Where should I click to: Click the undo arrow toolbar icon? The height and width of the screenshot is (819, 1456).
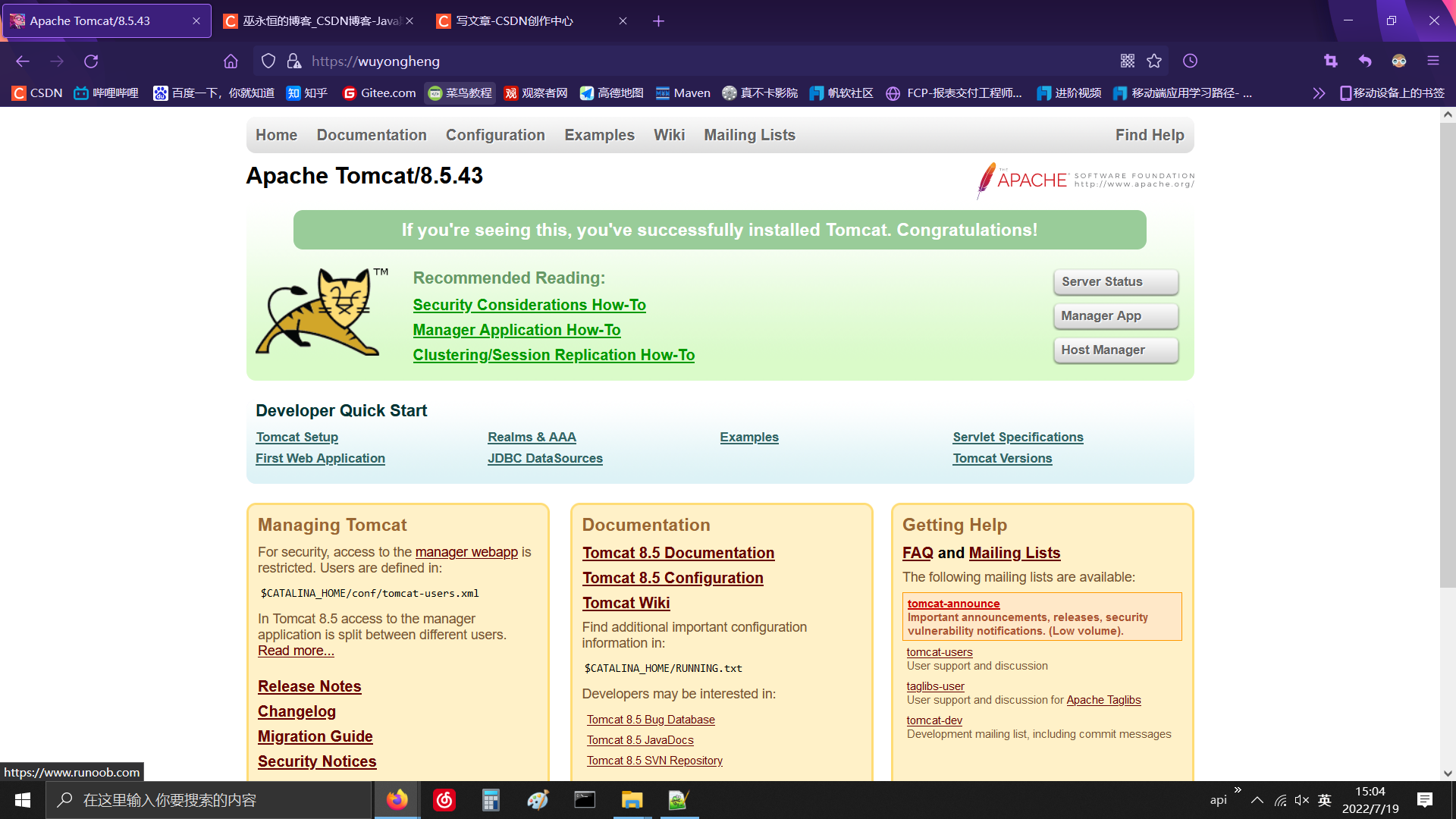point(1365,61)
